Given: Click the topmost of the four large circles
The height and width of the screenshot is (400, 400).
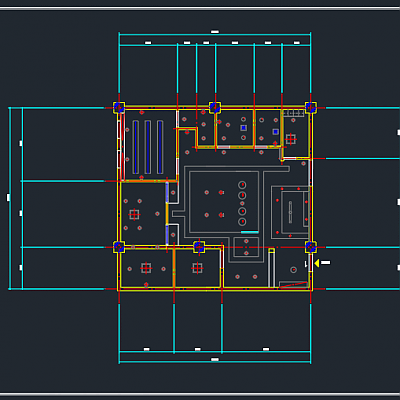Looking at the screenshot, I should point(242,185).
